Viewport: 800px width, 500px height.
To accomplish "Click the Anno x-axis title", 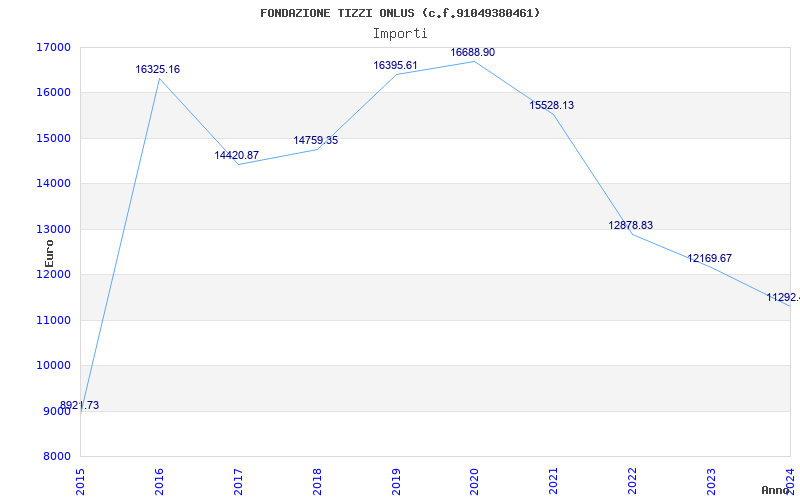I will (775, 490).
